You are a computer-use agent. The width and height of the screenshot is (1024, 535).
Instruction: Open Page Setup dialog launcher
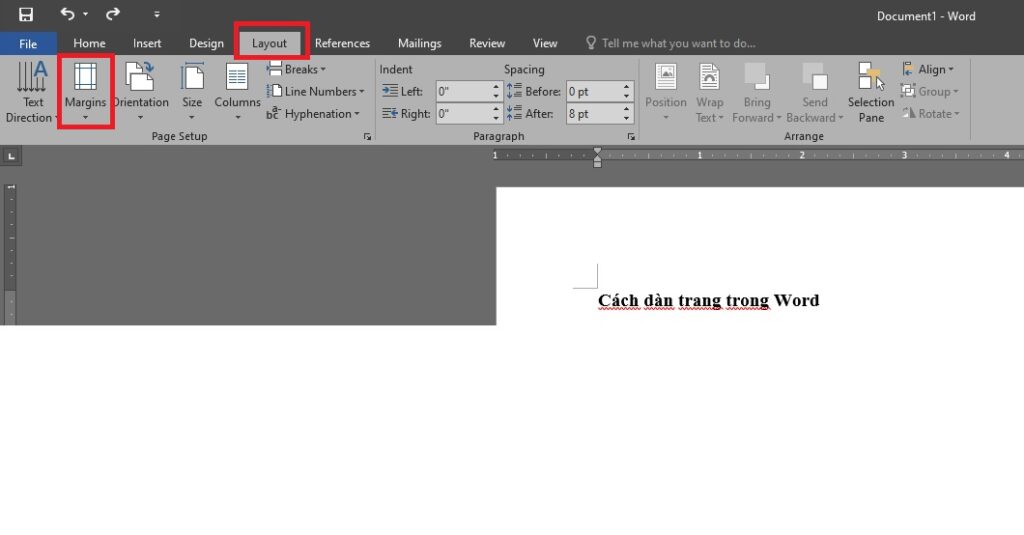(367, 136)
